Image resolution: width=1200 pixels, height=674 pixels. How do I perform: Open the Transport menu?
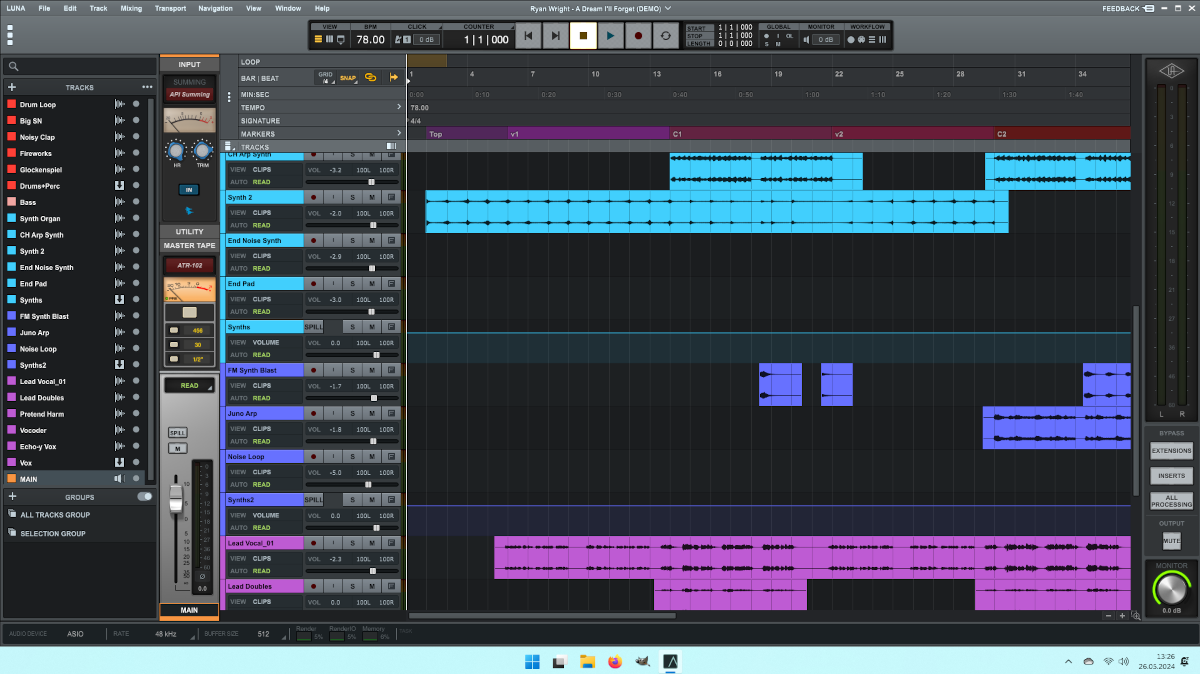(170, 8)
